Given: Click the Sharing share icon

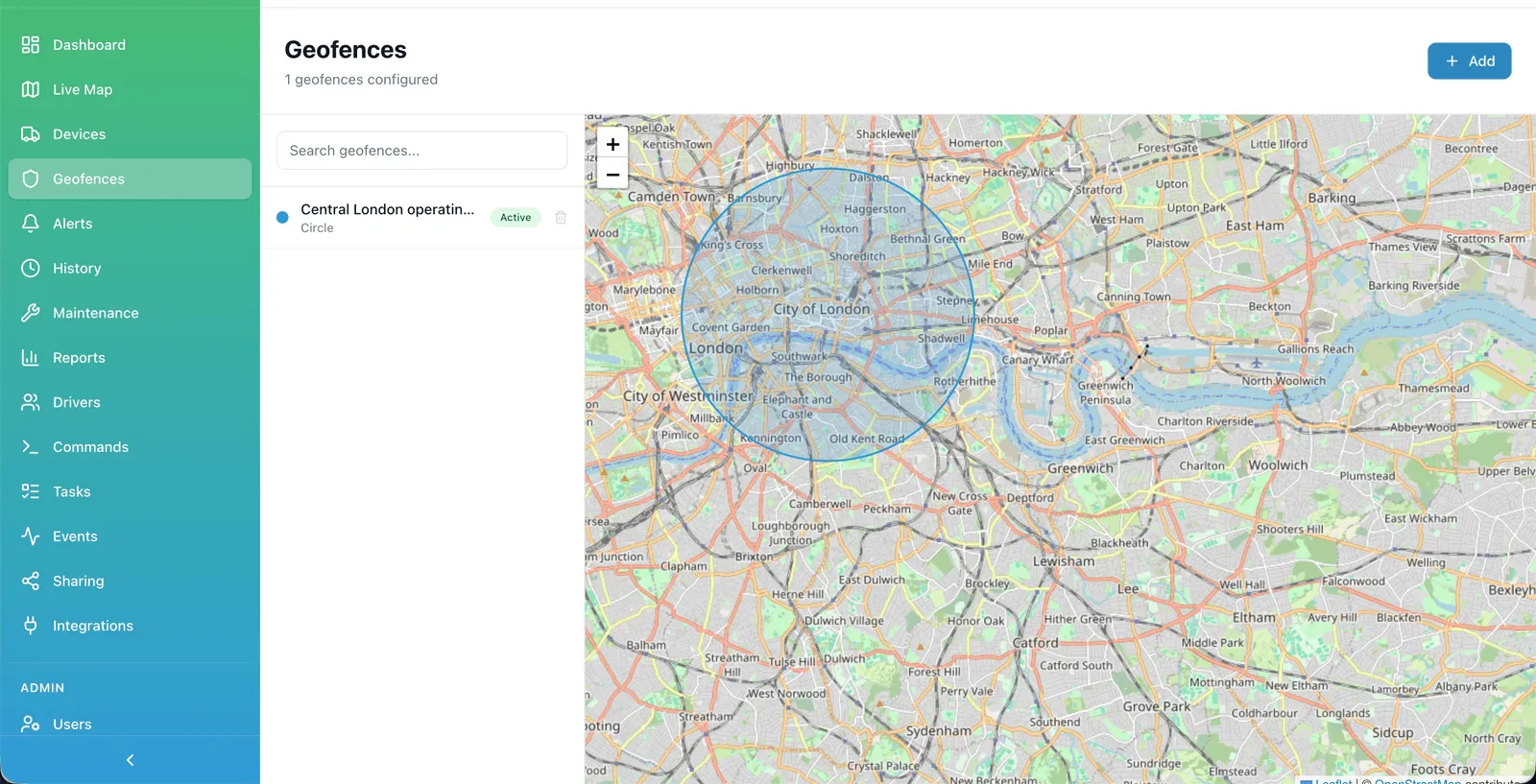Looking at the screenshot, I should pyautogui.click(x=31, y=582).
